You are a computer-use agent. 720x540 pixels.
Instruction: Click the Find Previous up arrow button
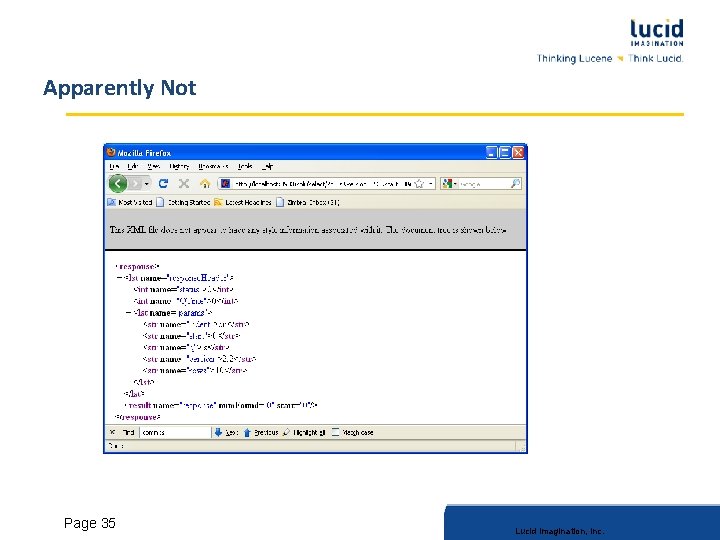261,432
